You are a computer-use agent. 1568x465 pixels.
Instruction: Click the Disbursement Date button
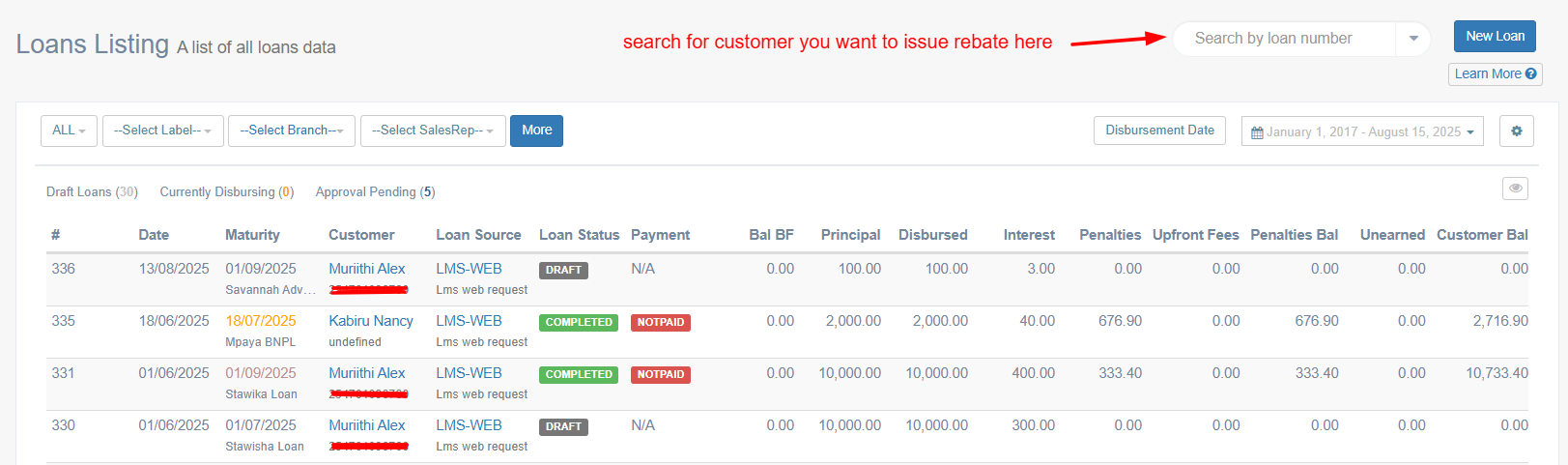tap(1159, 131)
